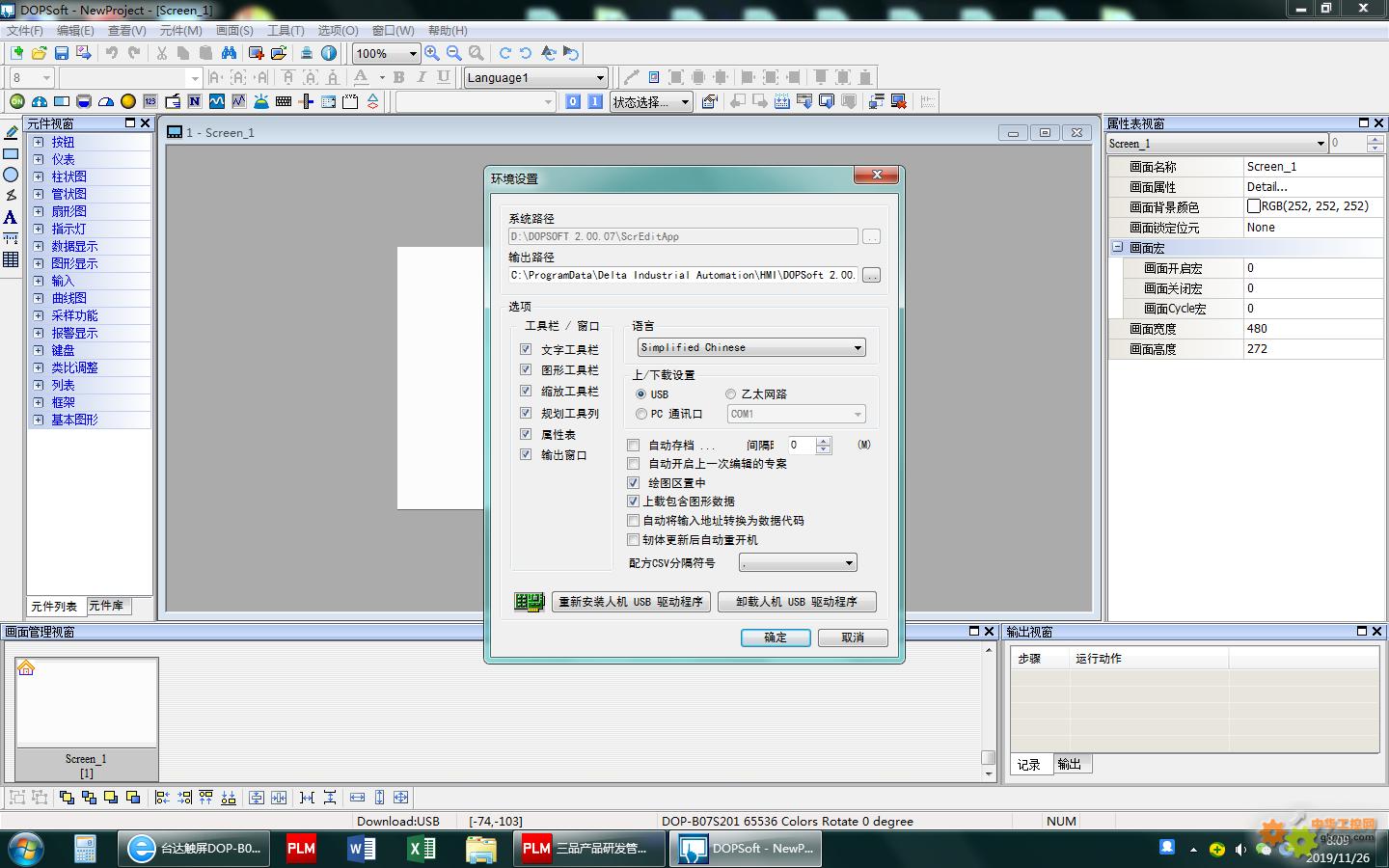Select the pencil line drawing tool
The image size is (1389, 868).
[11, 132]
